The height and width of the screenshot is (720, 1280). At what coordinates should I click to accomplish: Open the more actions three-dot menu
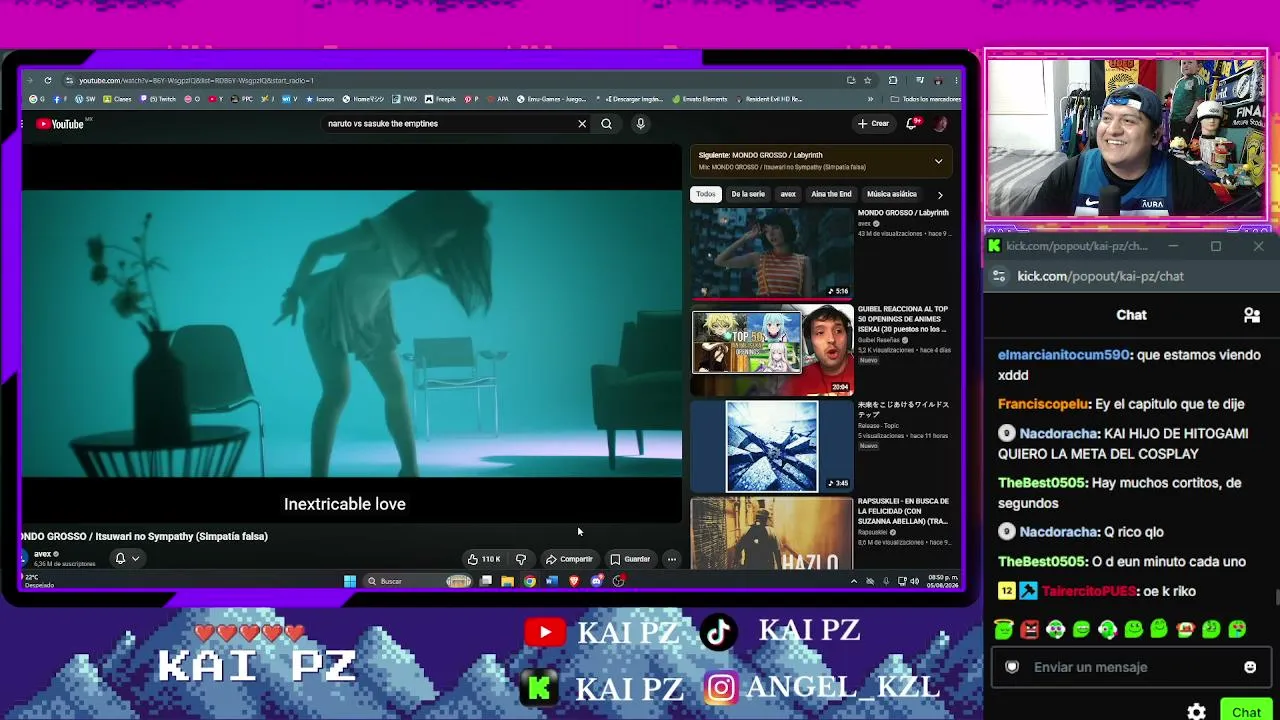coord(672,559)
